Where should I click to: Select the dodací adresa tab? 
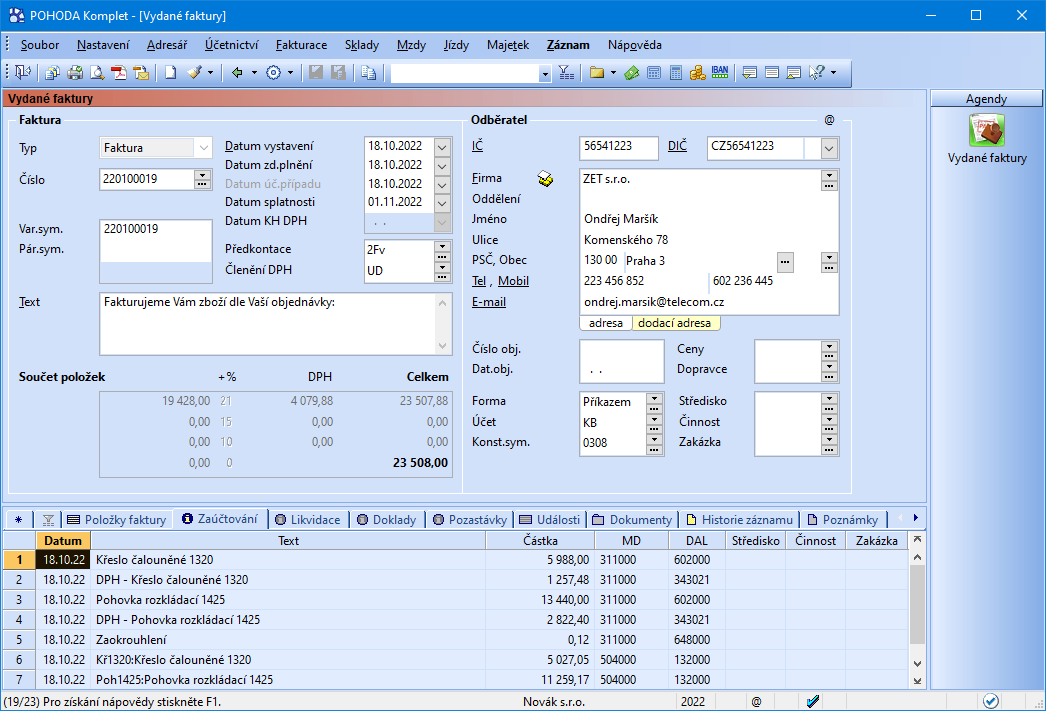point(675,323)
